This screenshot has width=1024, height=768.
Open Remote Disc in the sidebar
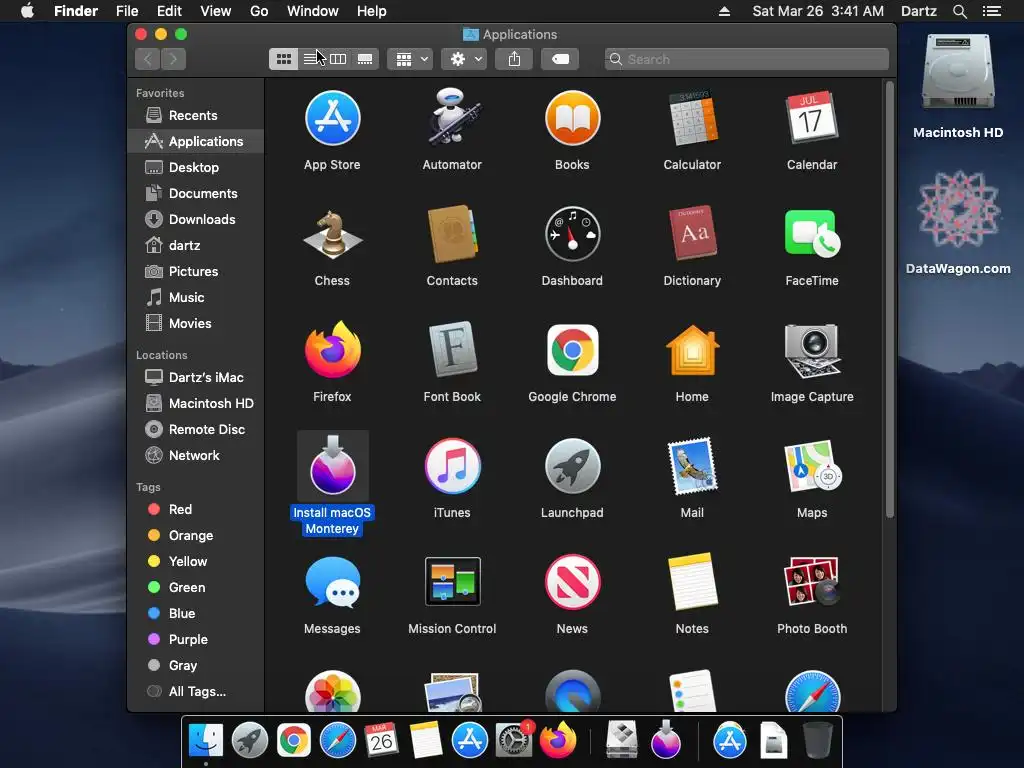[x=196, y=430]
